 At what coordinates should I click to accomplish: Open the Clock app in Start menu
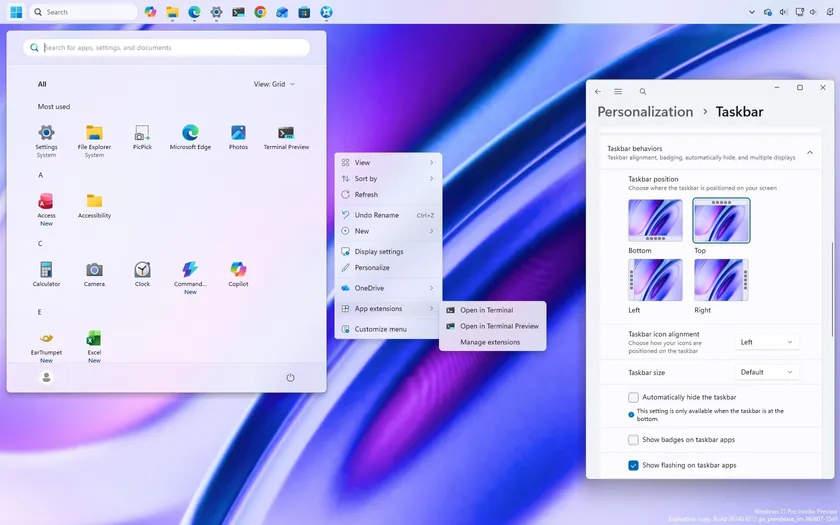coord(142,274)
